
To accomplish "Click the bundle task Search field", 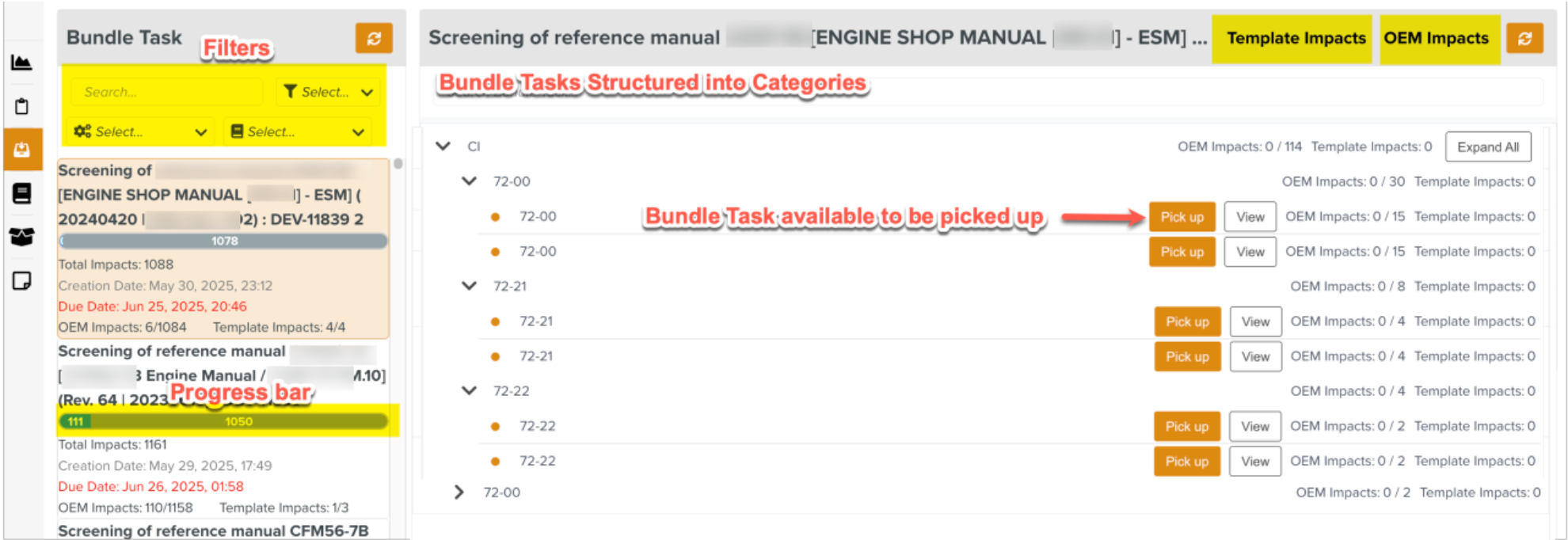I will point(166,92).
